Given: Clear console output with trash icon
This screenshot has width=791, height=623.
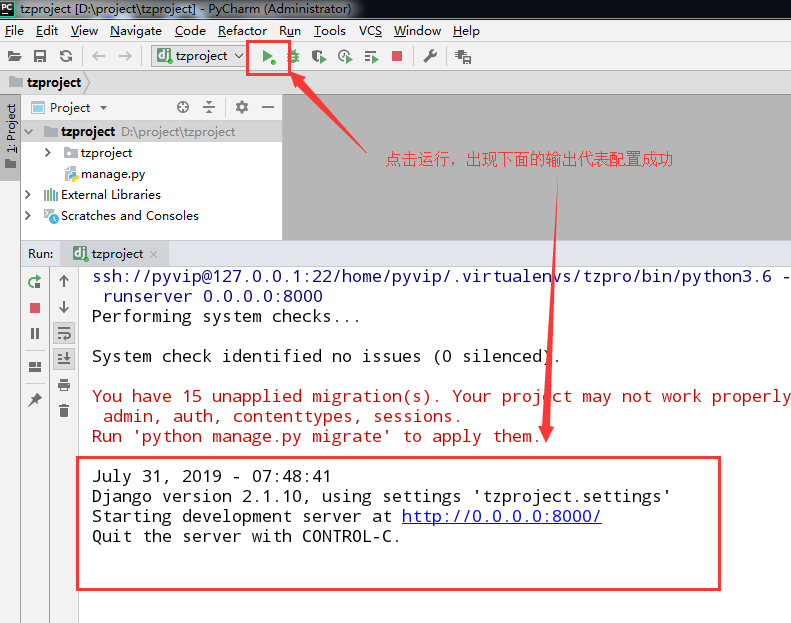Looking at the screenshot, I should [x=64, y=411].
